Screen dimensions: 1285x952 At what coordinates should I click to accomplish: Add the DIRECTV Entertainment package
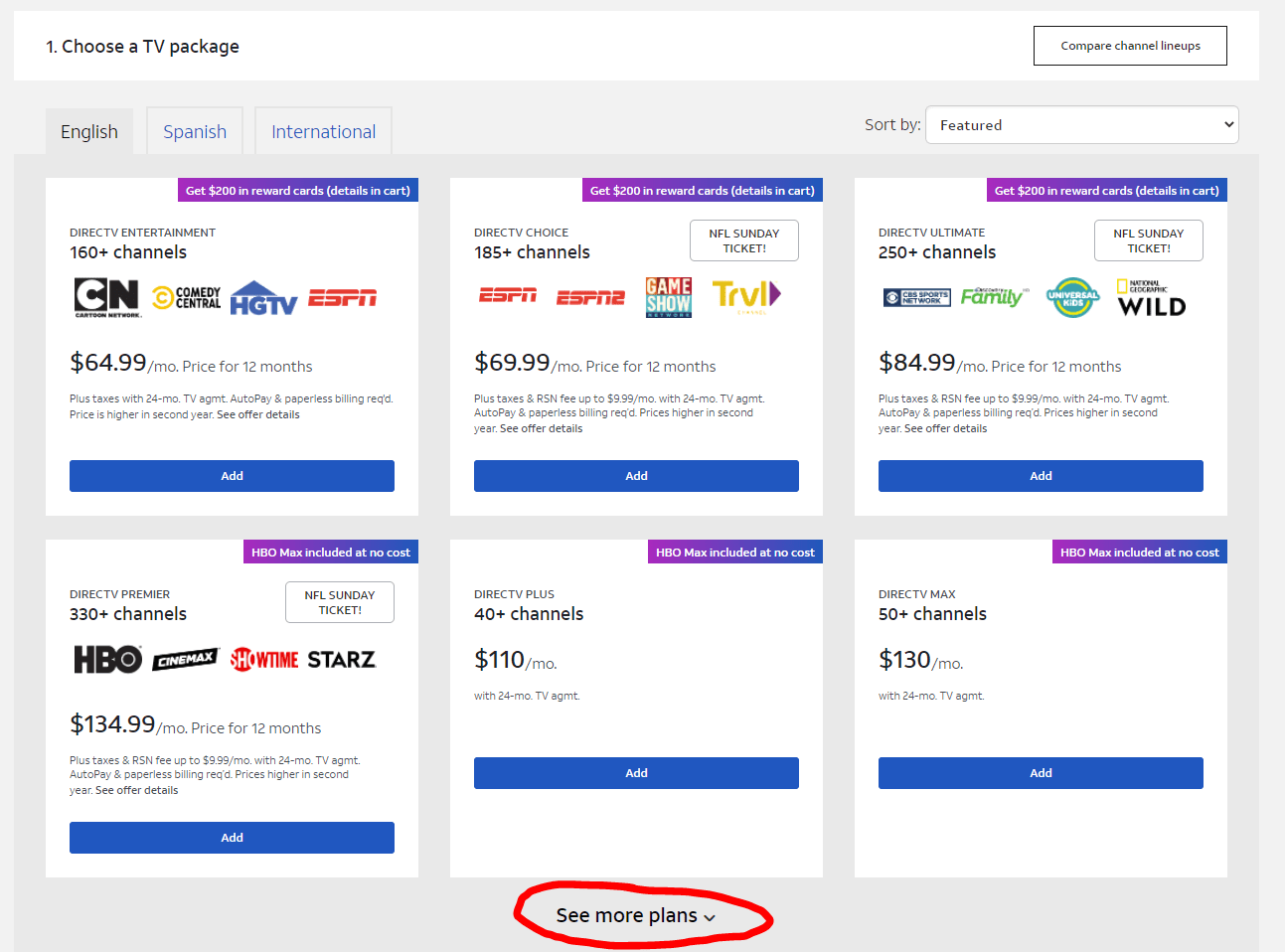(232, 476)
